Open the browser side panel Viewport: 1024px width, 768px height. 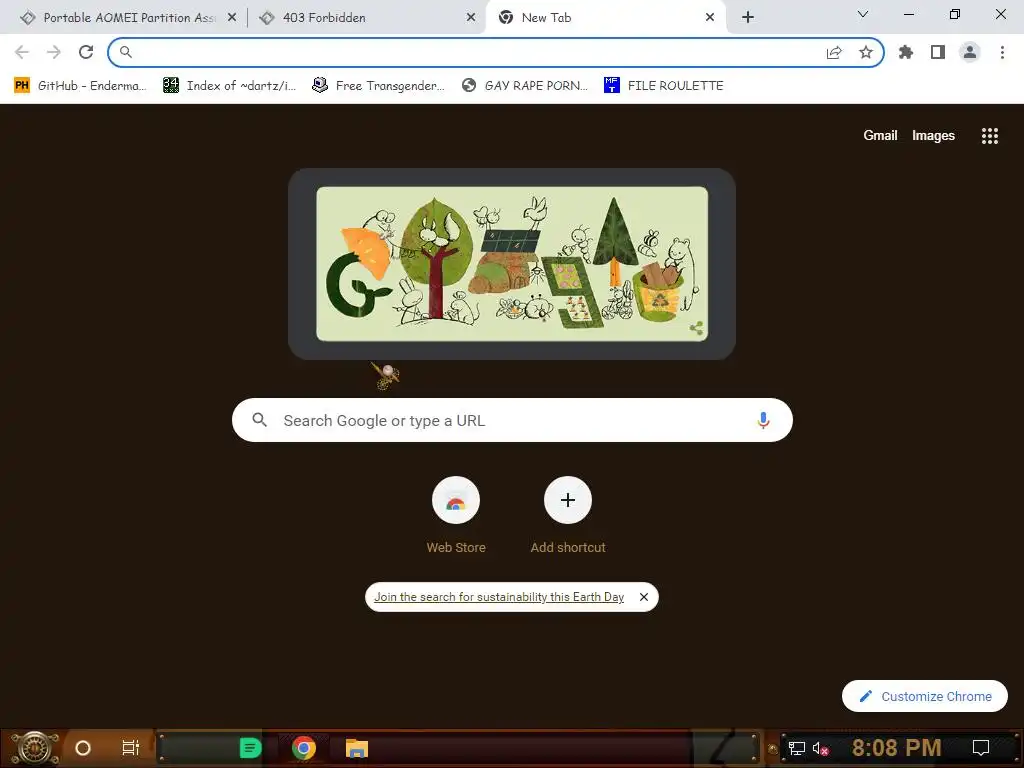point(938,52)
